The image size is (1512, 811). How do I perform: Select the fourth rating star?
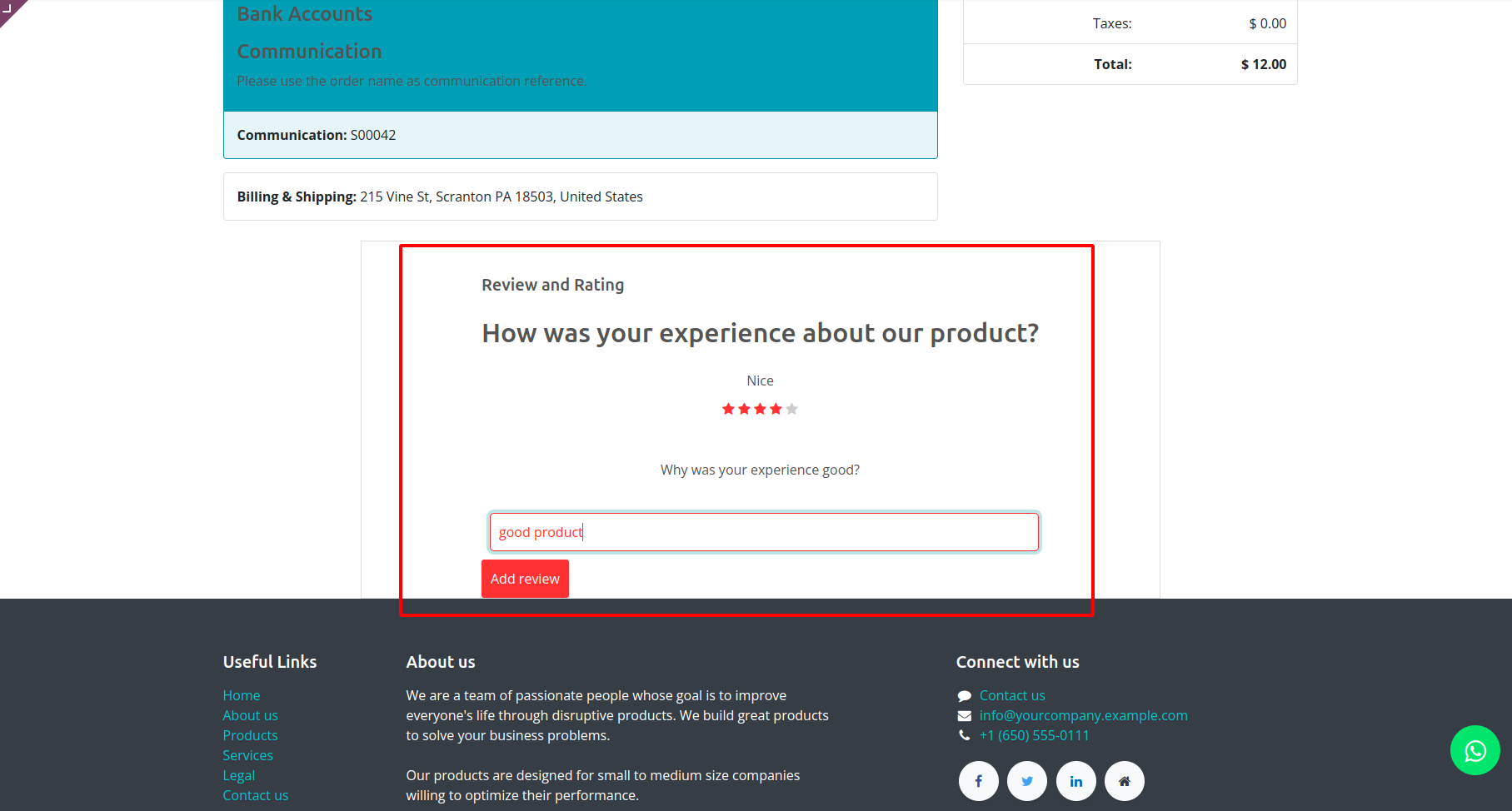[776, 409]
